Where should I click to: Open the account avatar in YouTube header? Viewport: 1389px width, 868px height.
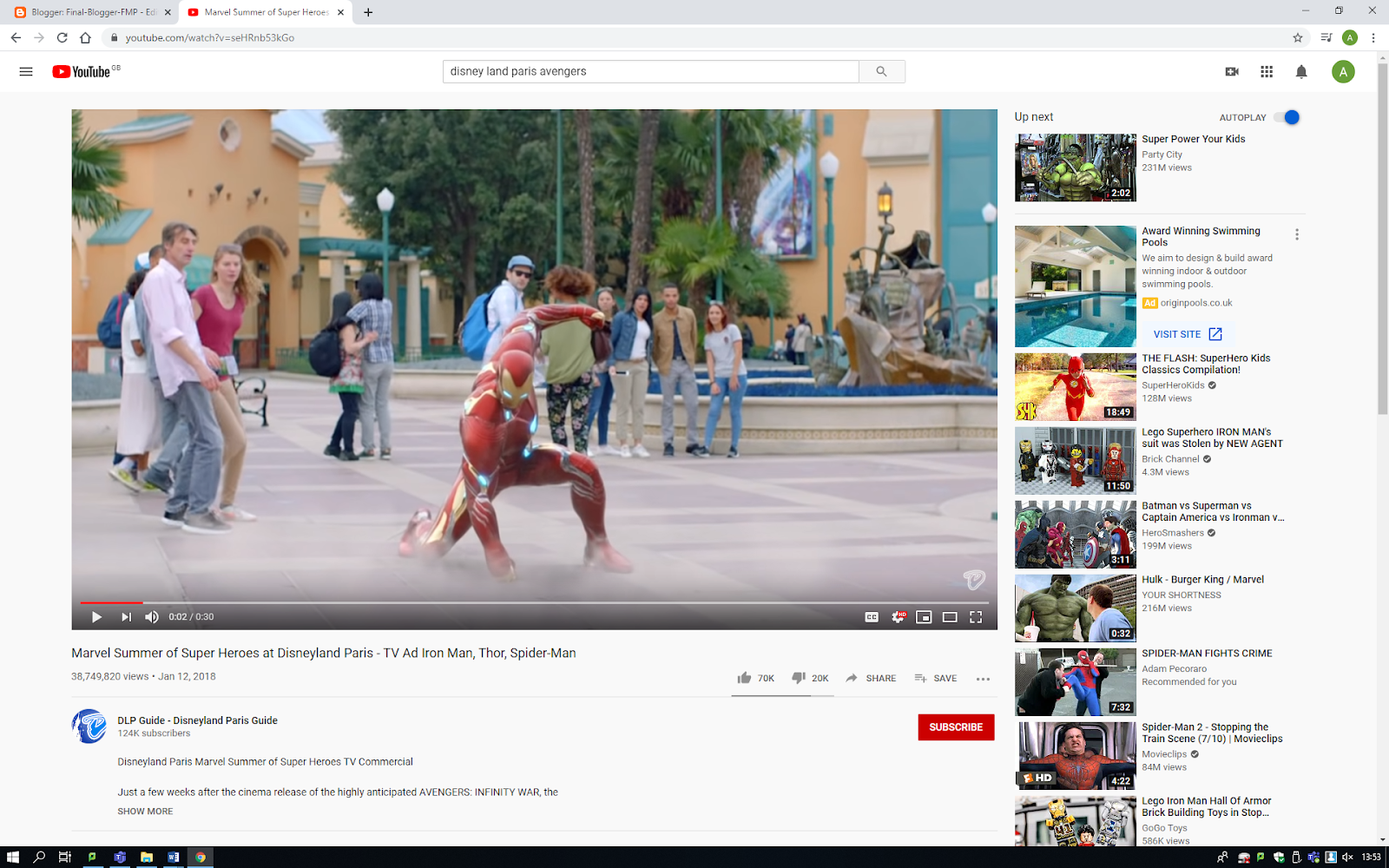[x=1343, y=72]
